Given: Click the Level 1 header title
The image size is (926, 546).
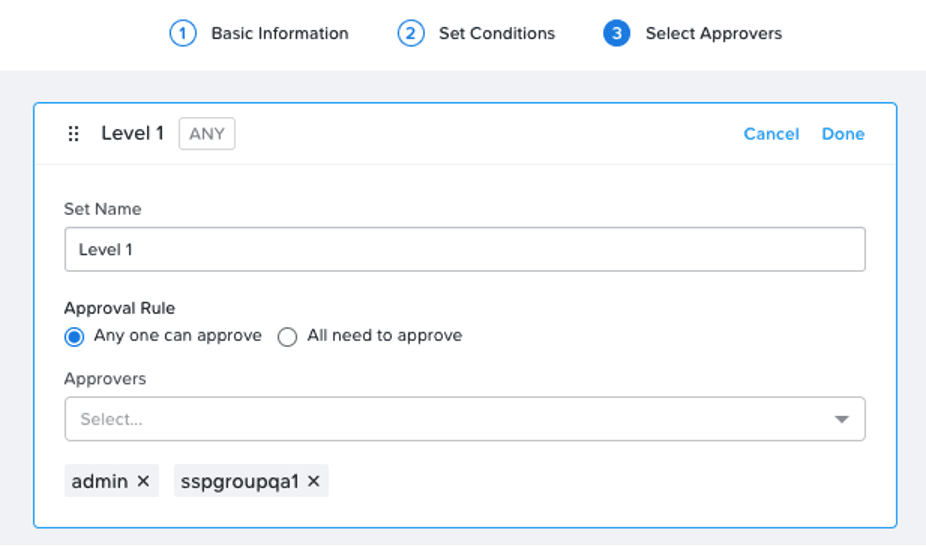Looking at the screenshot, I should pos(132,133).
